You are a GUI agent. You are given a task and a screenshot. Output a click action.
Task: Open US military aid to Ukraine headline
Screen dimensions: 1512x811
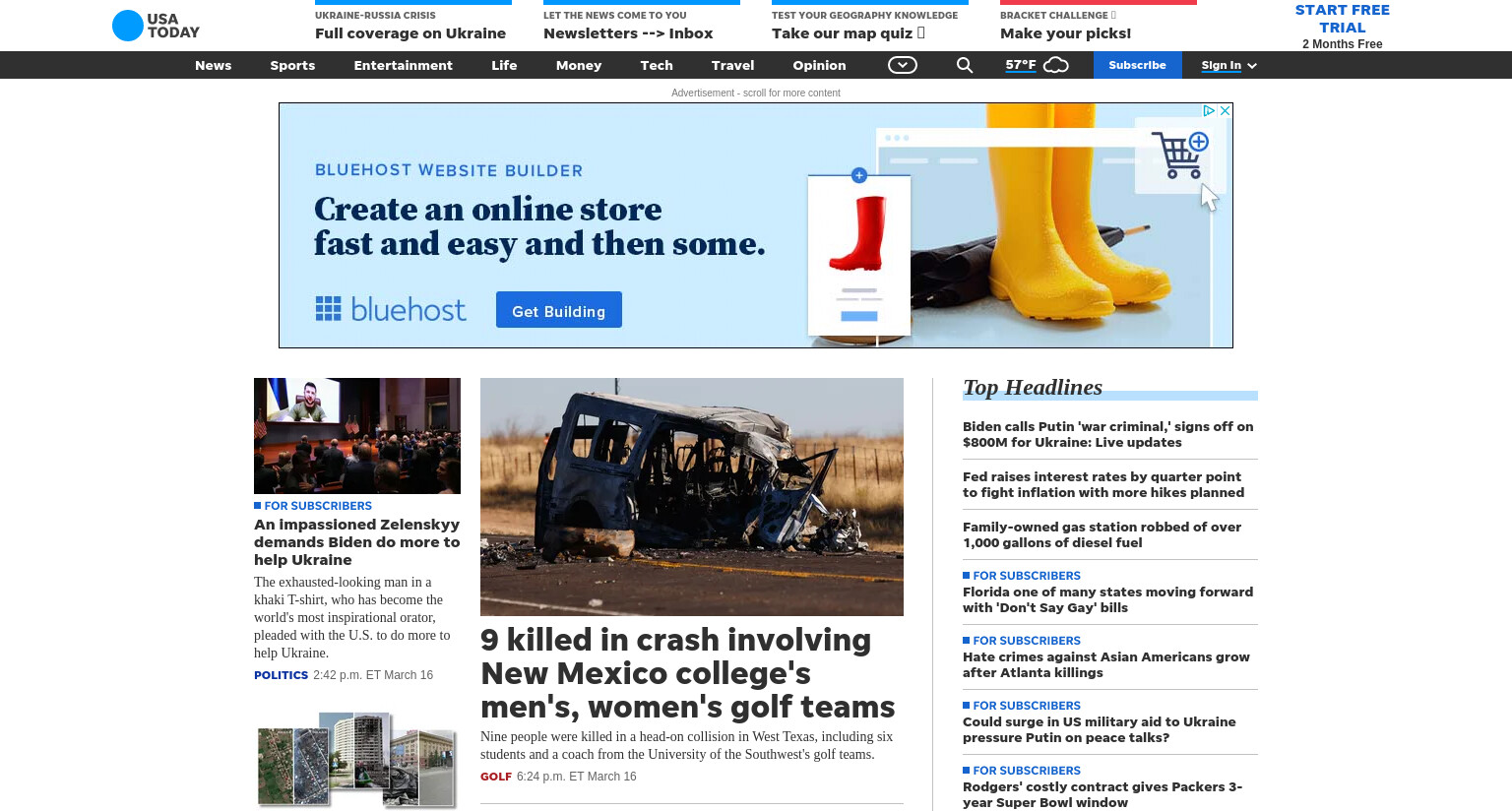[x=1099, y=729]
